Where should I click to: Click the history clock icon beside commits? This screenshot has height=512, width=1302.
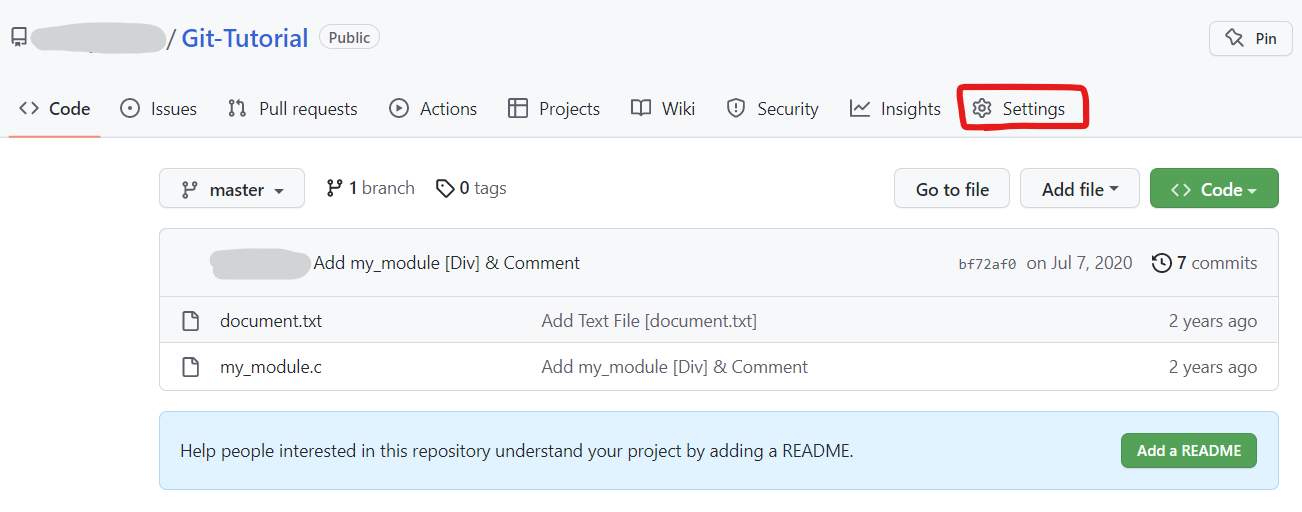click(x=1162, y=263)
